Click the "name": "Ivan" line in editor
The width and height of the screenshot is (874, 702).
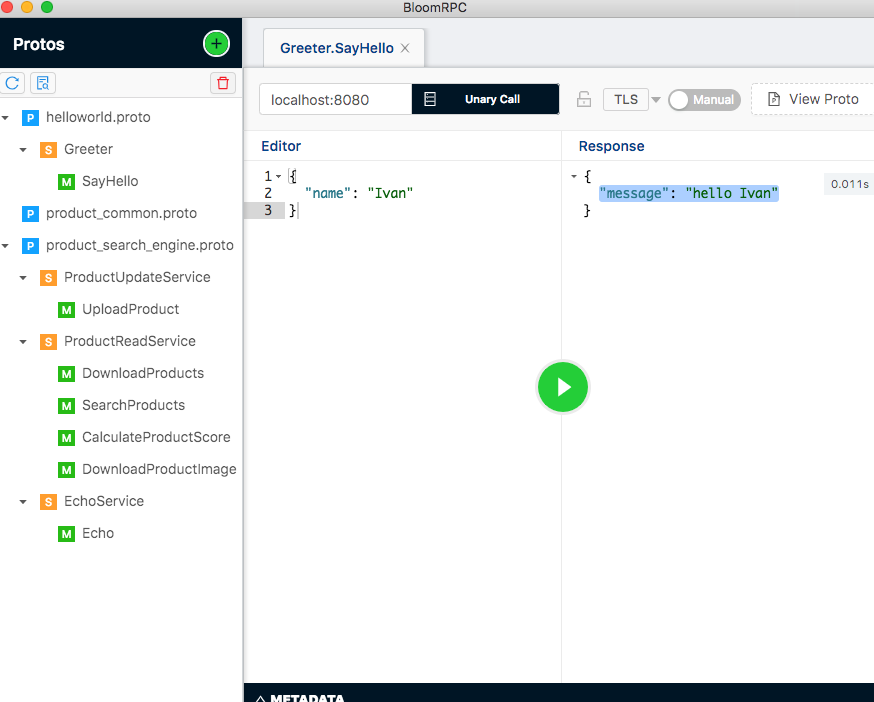359,193
